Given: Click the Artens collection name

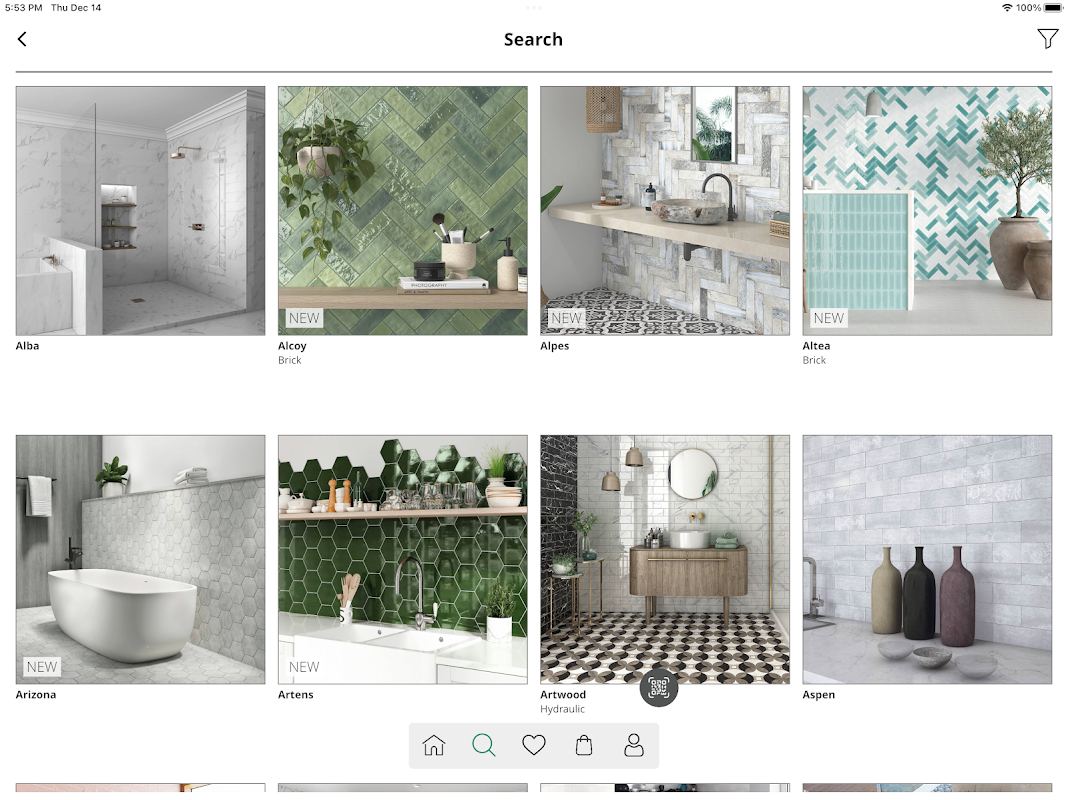Looking at the screenshot, I should coord(296,694).
